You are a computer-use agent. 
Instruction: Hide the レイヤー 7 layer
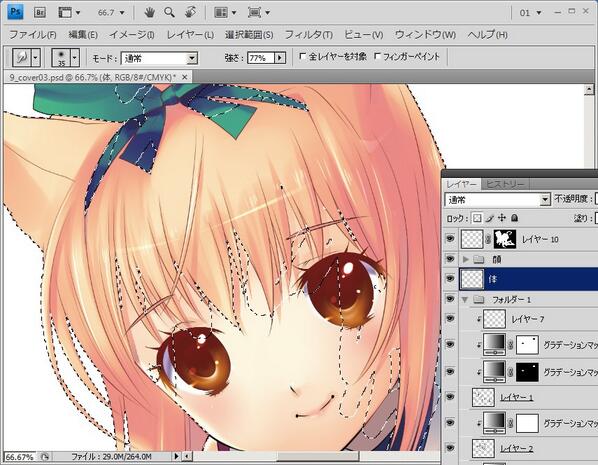click(x=450, y=319)
